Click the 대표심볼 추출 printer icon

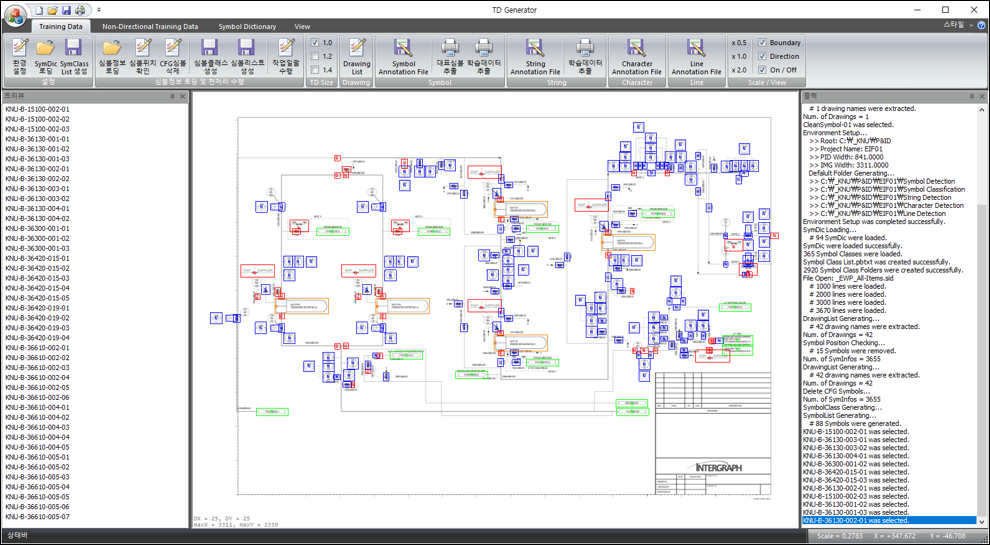(450, 55)
